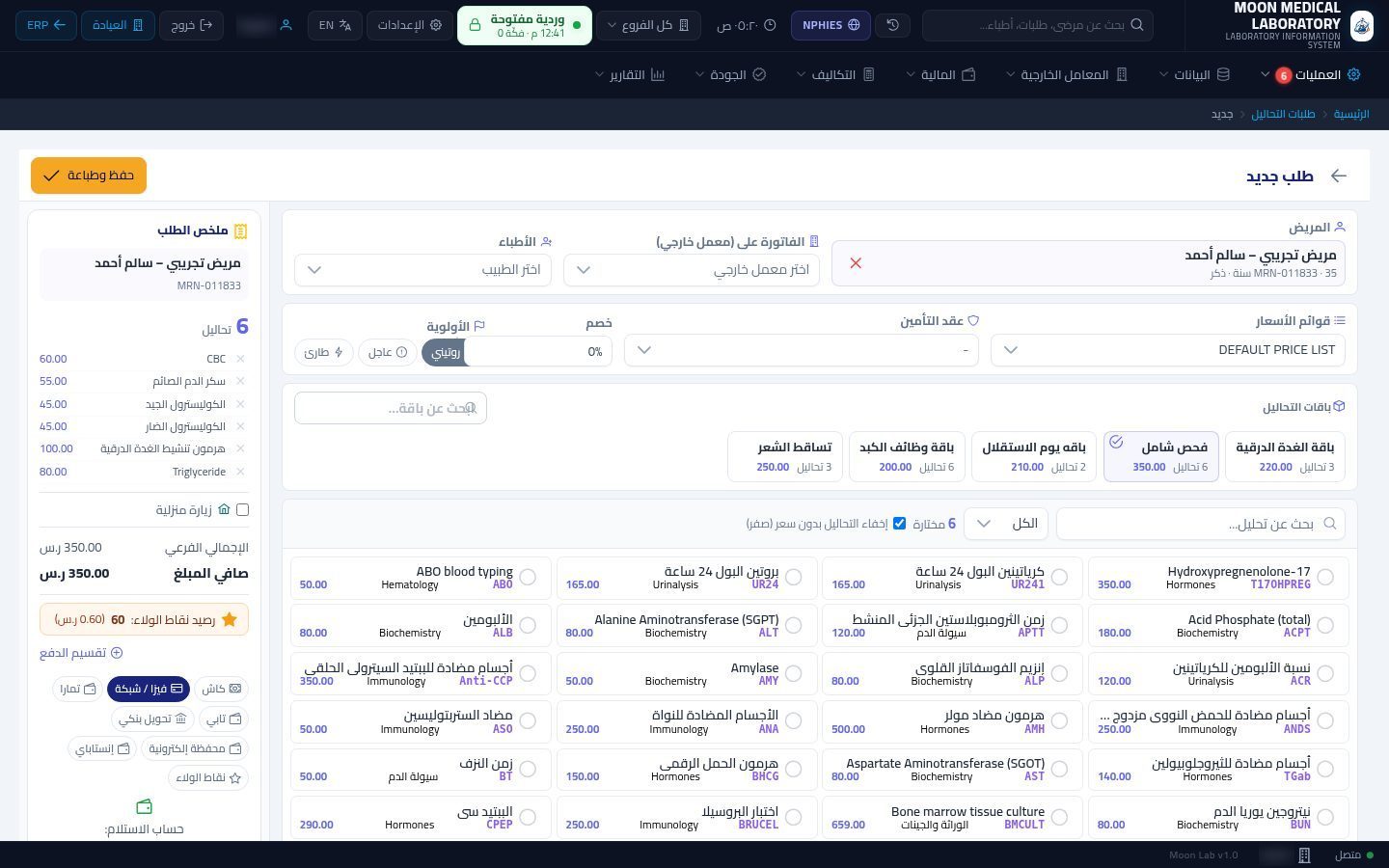Click the open shift lock icon

[475, 25]
